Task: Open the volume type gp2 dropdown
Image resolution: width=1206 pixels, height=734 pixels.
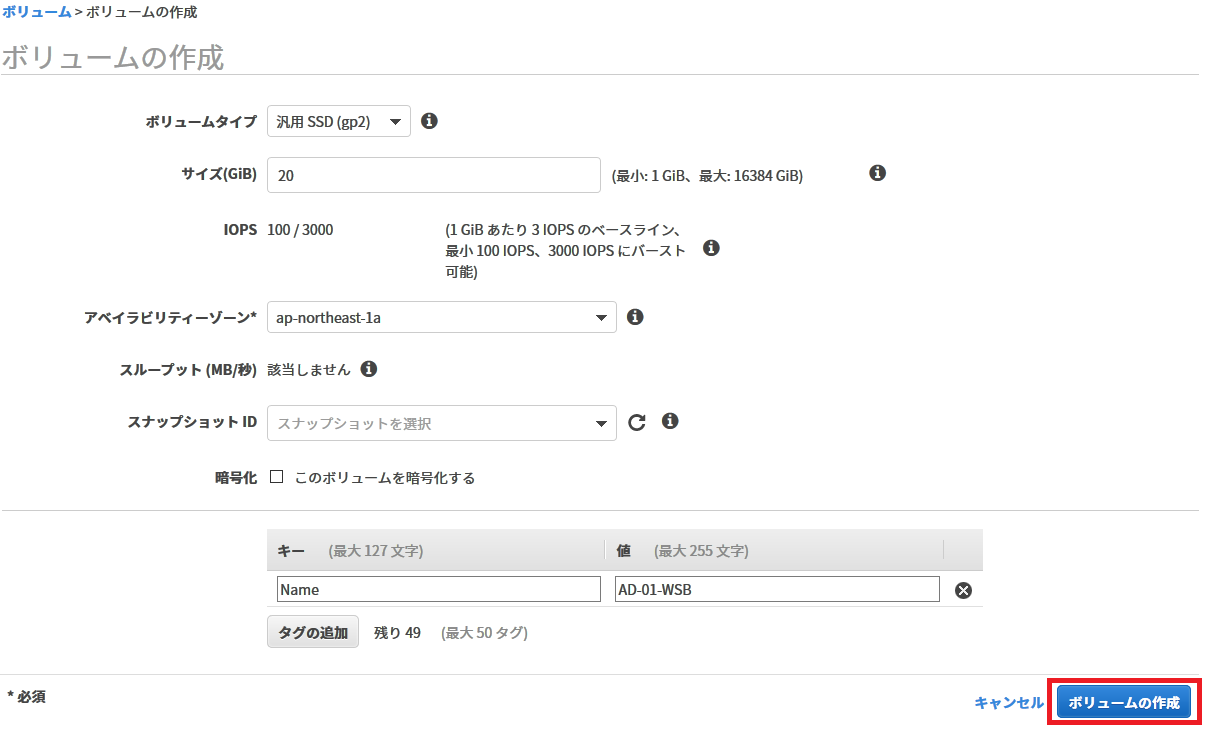Action: click(x=338, y=122)
